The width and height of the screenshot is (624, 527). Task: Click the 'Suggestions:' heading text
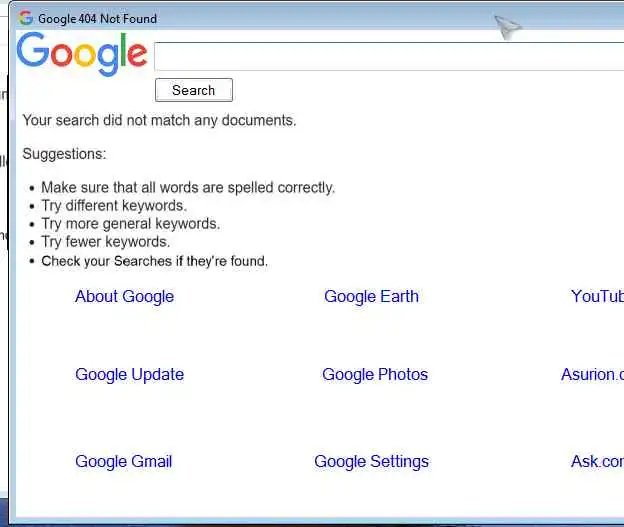[64, 154]
